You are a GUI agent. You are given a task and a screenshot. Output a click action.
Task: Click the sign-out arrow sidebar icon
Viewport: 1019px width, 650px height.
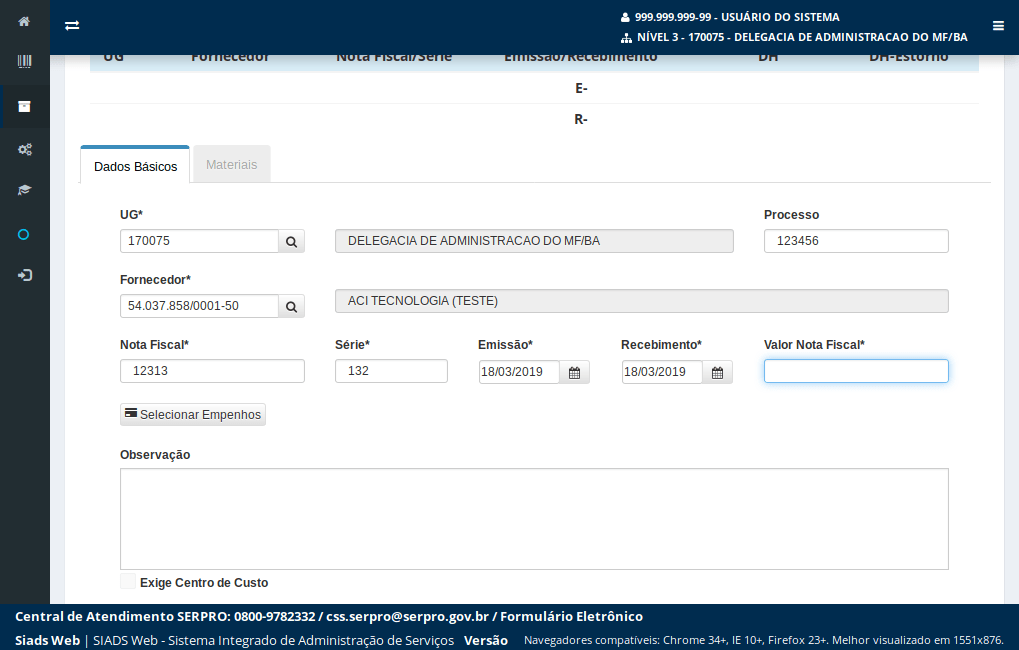(25, 276)
